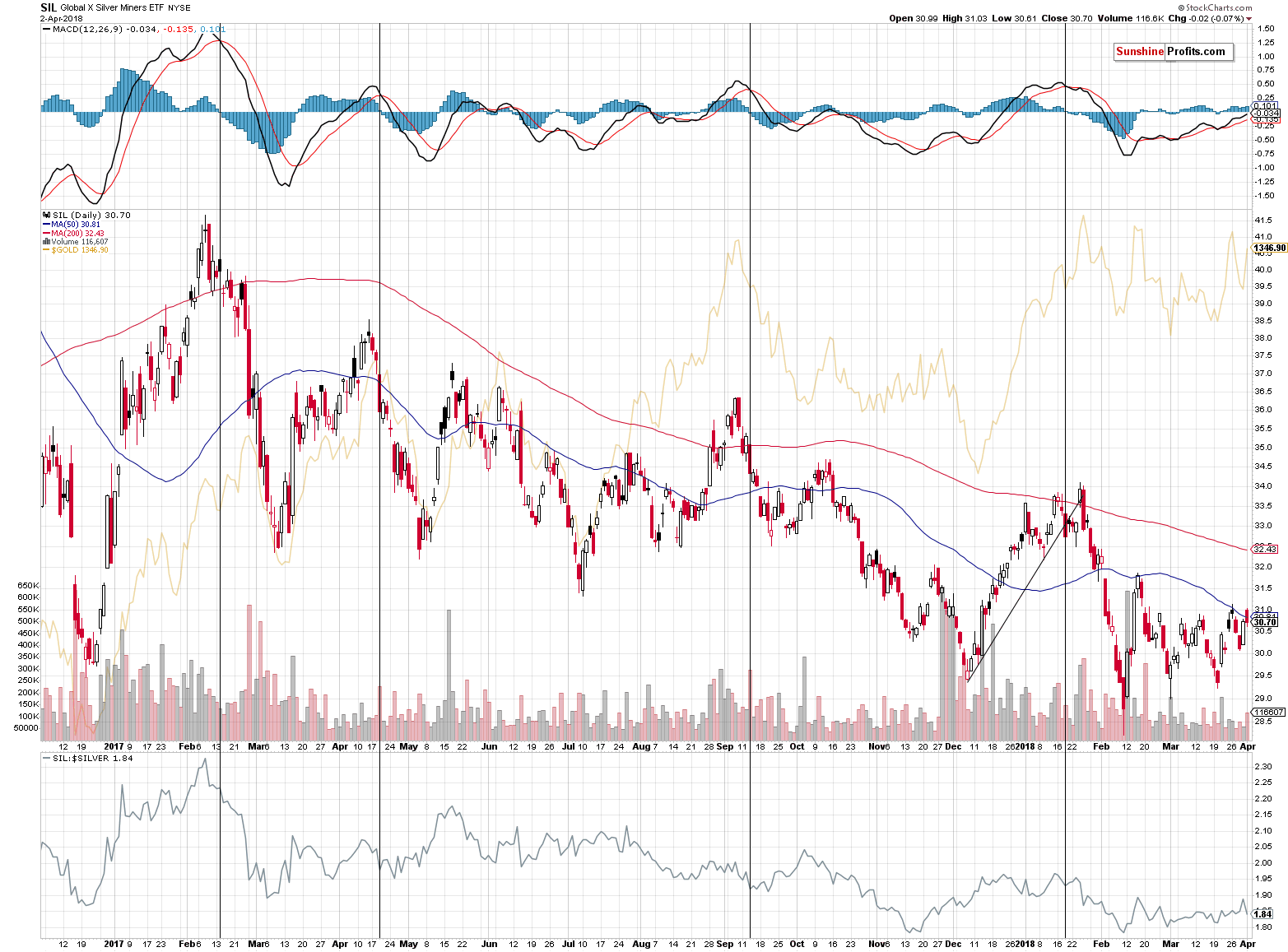
Task: Click the Dec label on bottom date axis
Action: click(x=953, y=944)
